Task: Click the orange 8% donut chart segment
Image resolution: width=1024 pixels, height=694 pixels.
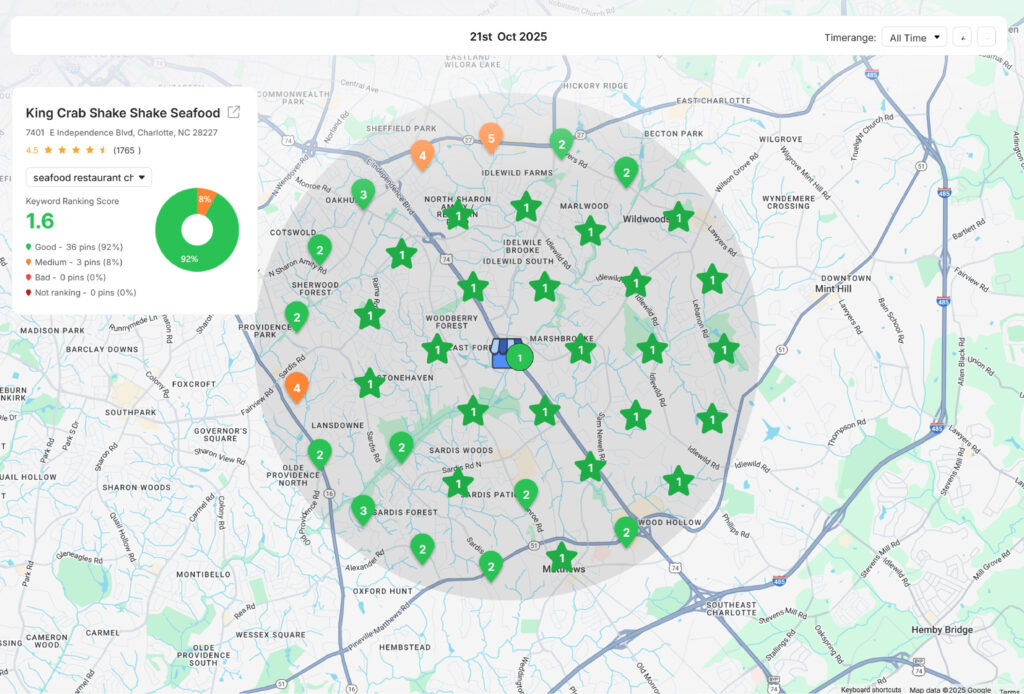Action: (205, 199)
